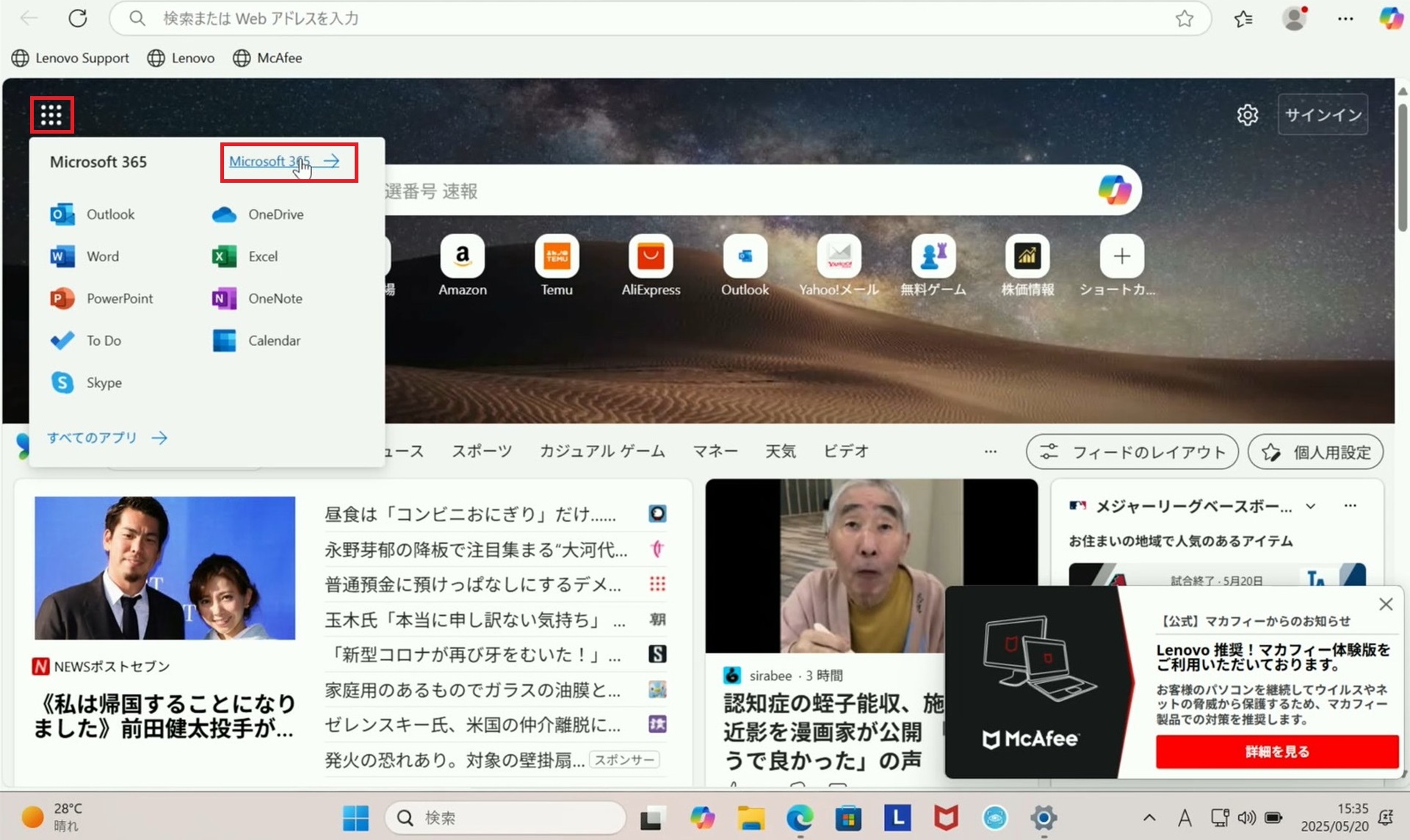The image size is (1410, 840).
Task: Open Microsoft Store from the taskbar
Action: click(x=847, y=817)
